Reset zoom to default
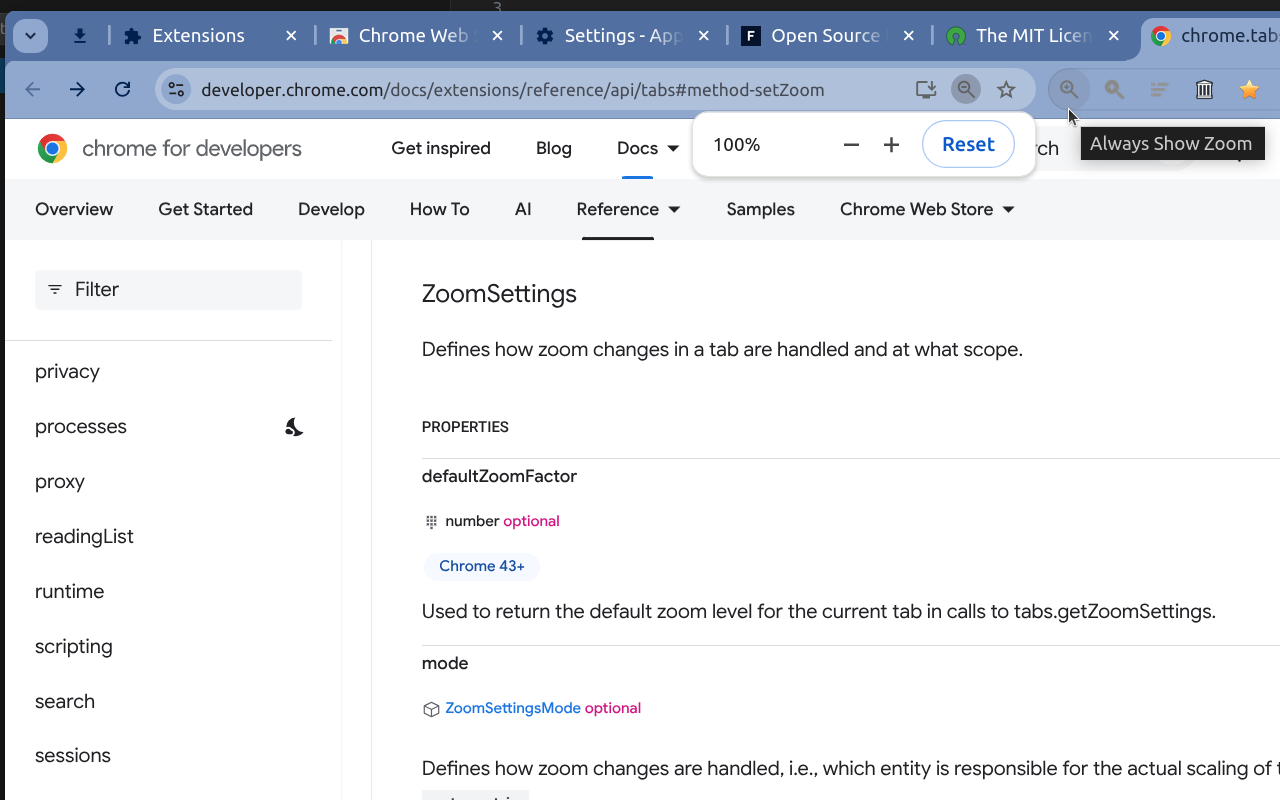1280x800 pixels. 968,145
